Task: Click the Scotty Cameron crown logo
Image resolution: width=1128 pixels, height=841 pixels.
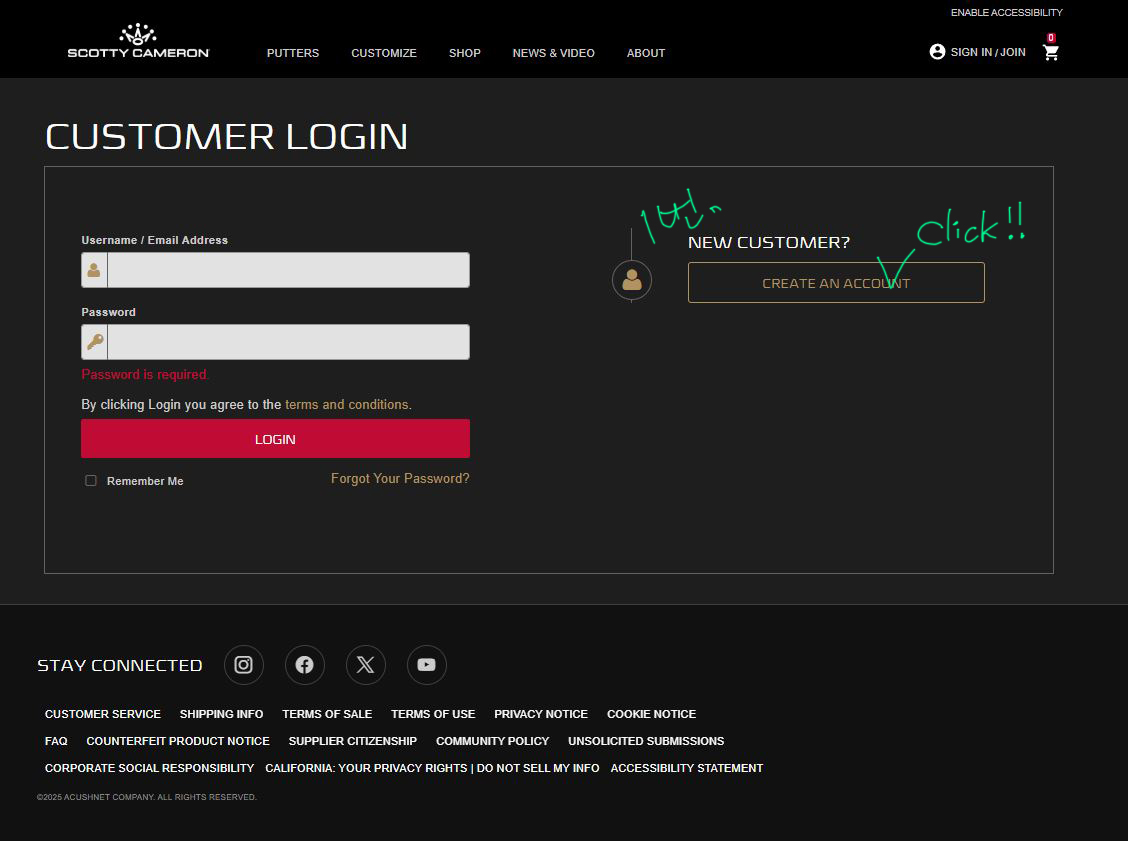Action: click(x=137, y=41)
